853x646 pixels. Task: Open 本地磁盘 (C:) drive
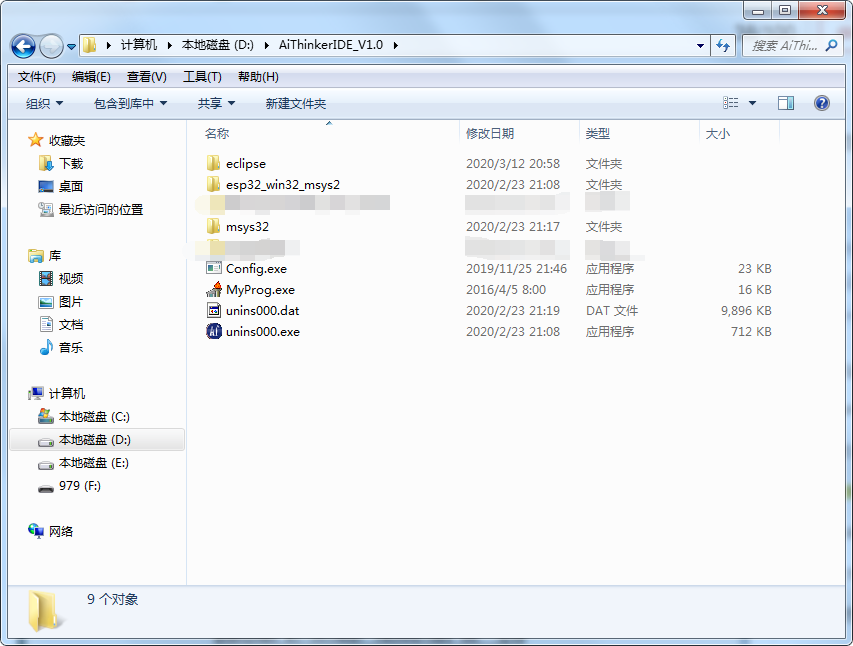(x=94, y=416)
